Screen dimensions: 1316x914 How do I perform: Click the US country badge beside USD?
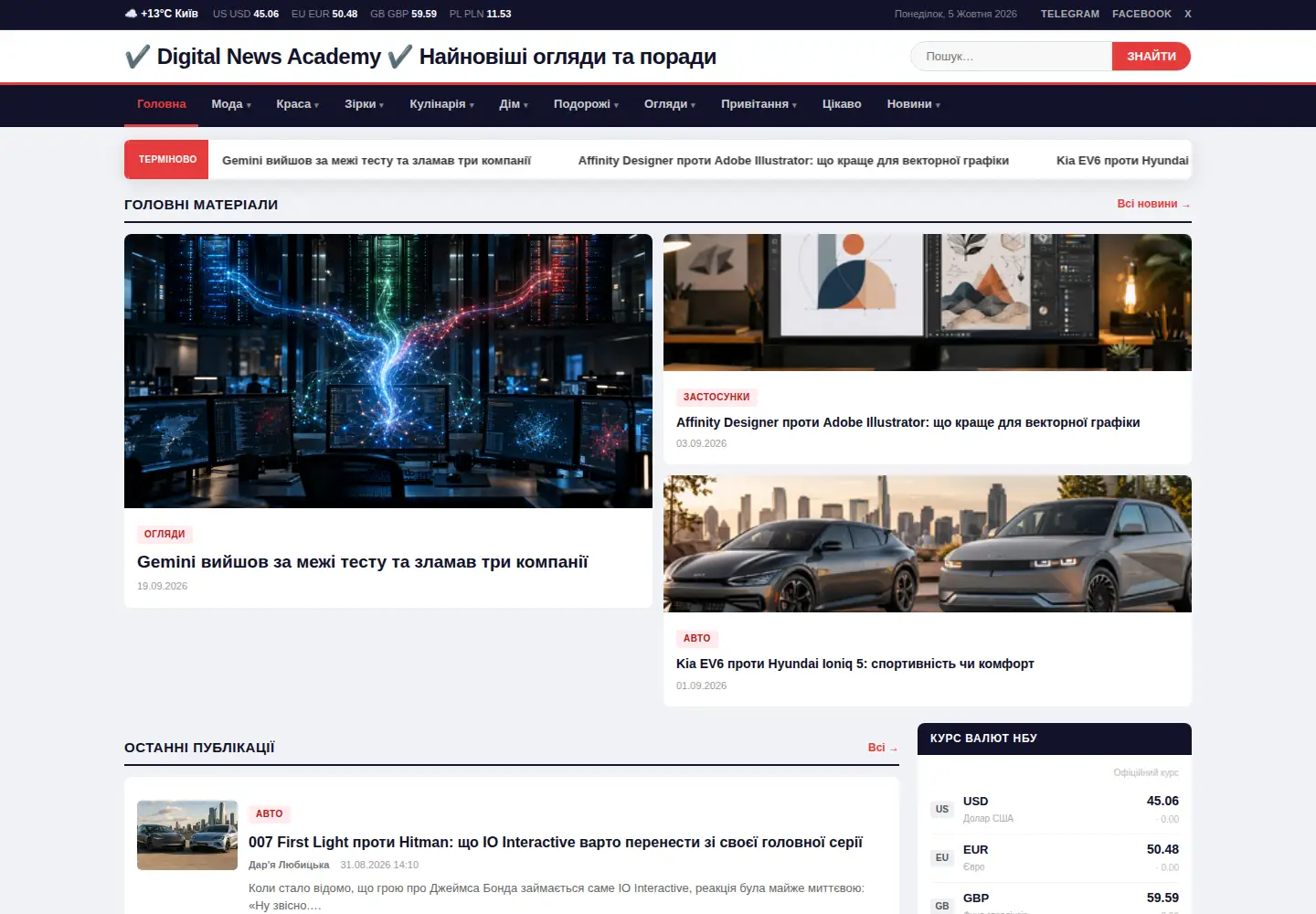[x=942, y=809]
